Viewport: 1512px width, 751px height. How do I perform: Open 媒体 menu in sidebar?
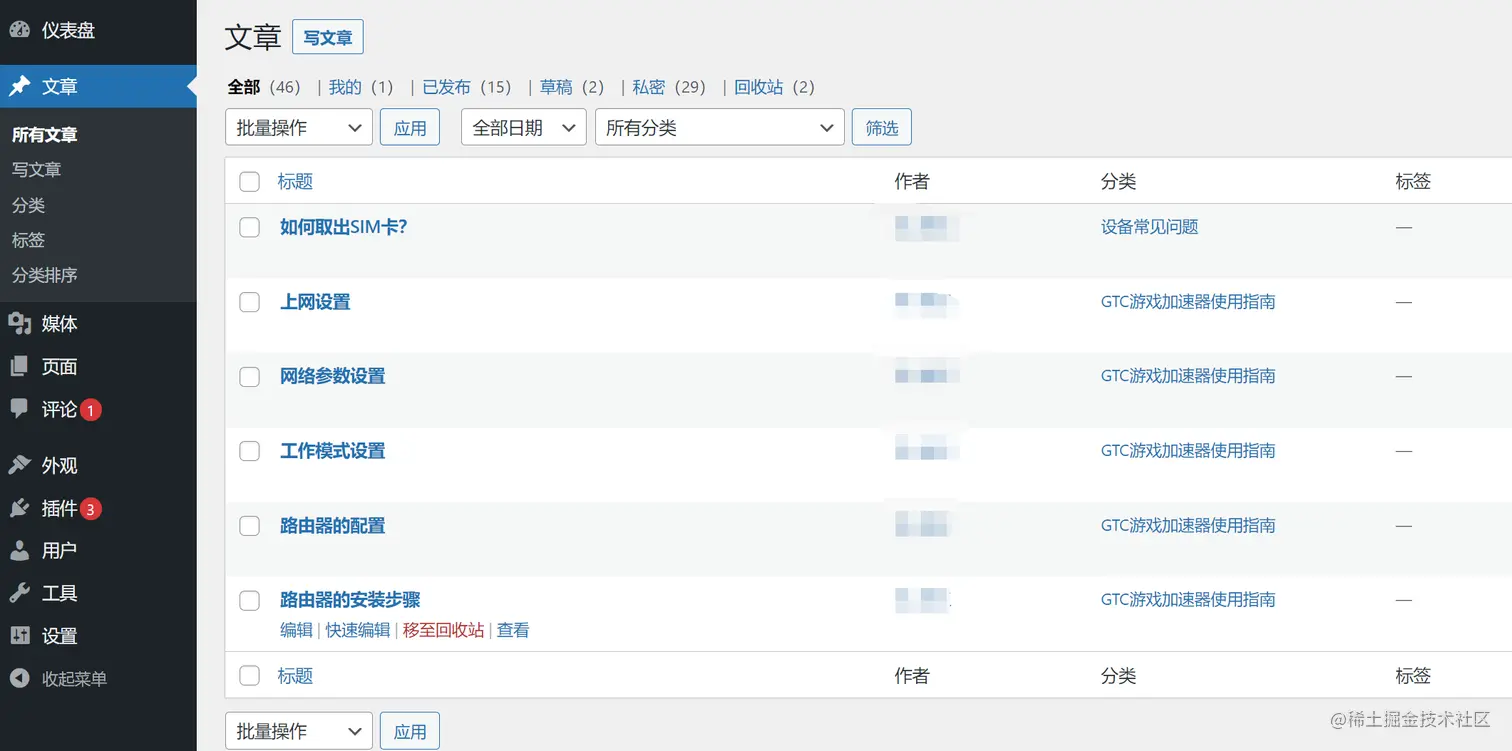tap(60, 323)
